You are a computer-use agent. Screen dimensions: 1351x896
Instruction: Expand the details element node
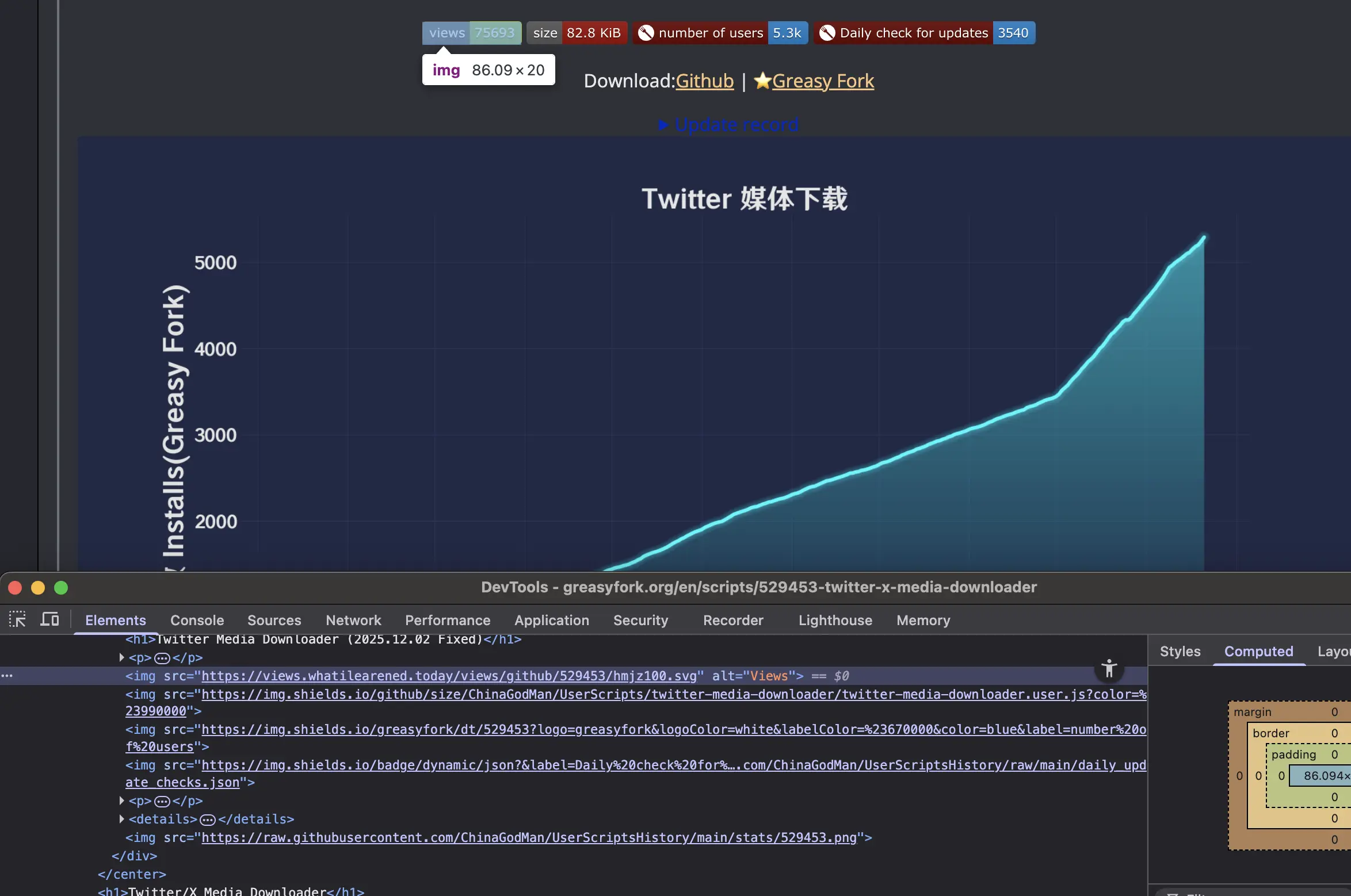(x=121, y=819)
